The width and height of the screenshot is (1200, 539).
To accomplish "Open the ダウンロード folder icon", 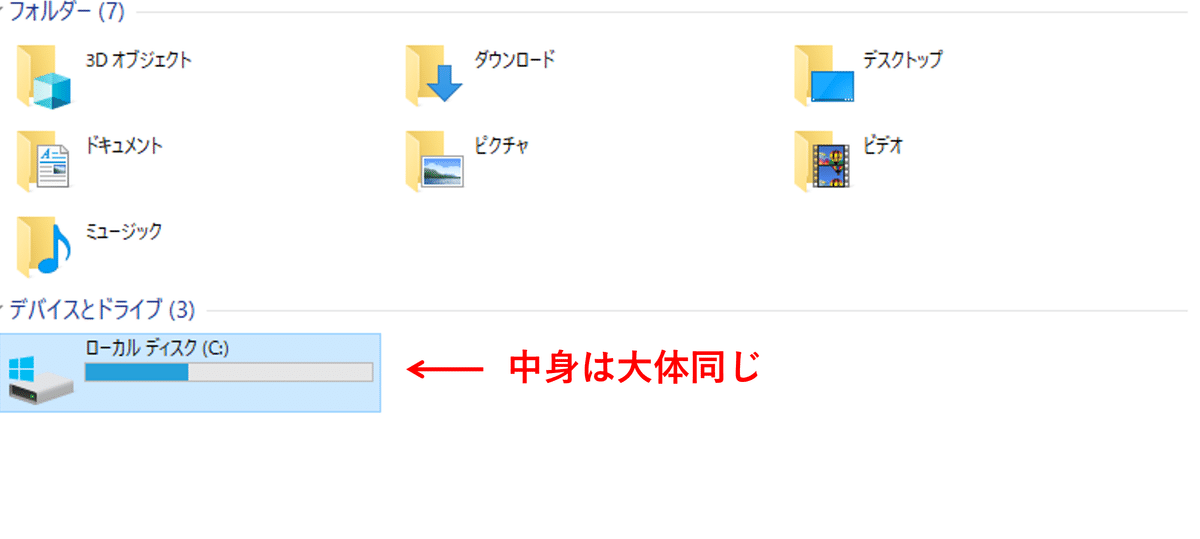I will pyautogui.click(x=434, y=75).
